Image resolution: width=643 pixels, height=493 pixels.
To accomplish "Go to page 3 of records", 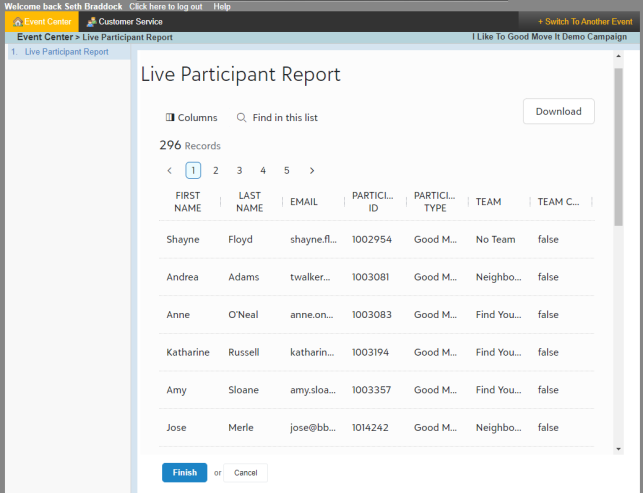I will [x=239, y=171].
